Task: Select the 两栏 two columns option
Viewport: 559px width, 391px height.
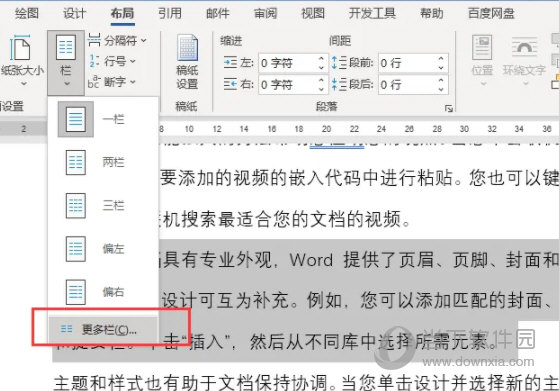Action: coord(103,163)
